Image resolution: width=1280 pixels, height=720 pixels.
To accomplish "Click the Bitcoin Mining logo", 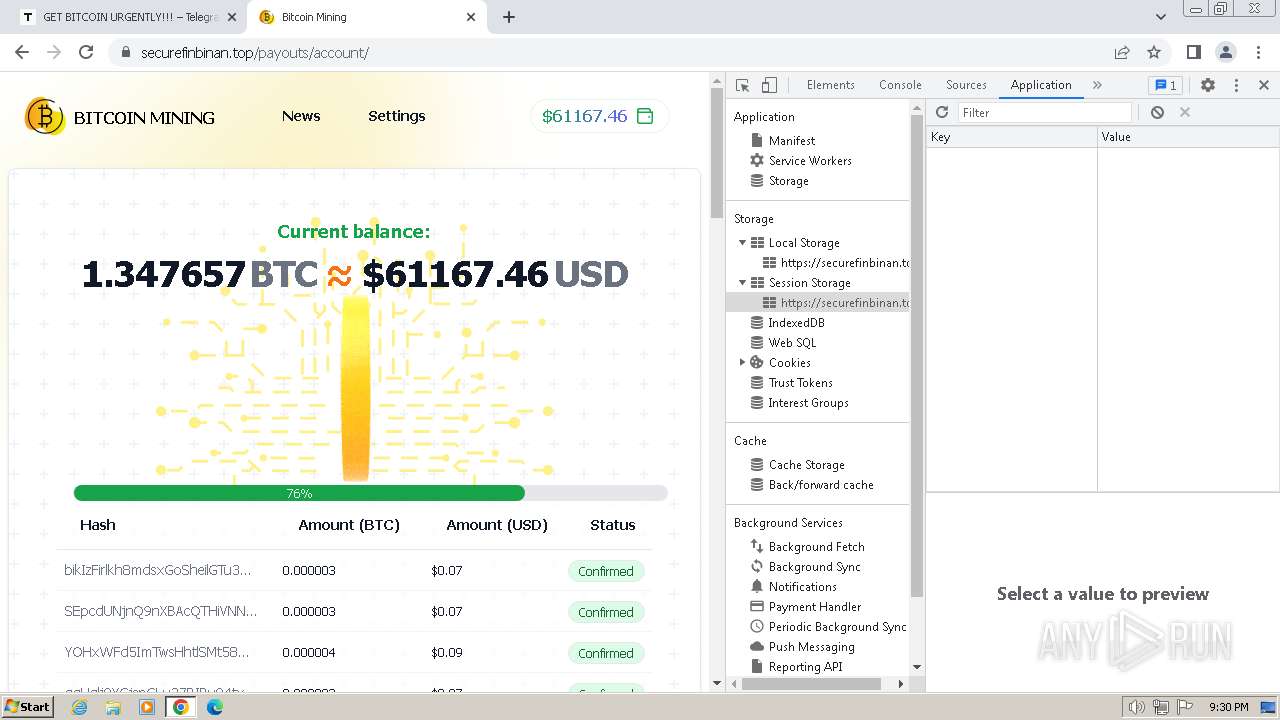I will (x=120, y=117).
